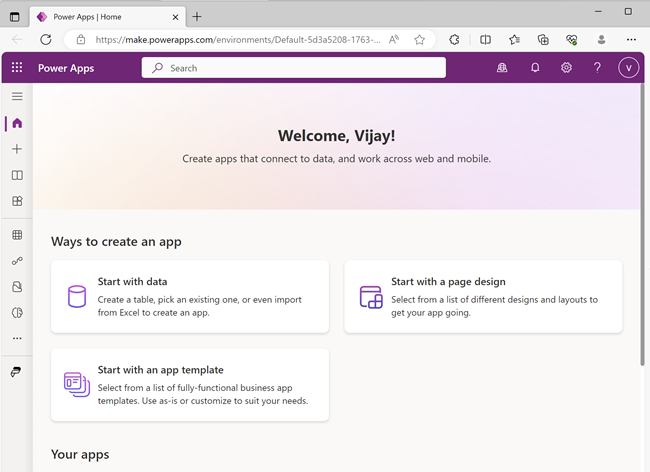Click the page vertical scrollbar
The image size is (650, 472).
coord(643,224)
